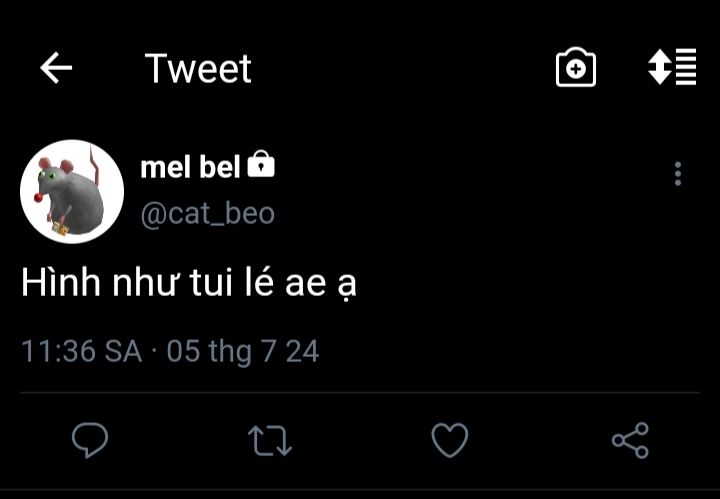Visit the @cat_beo handle link
Image resolution: width=720 pixels, height=499 pixels.
[207, 214]
